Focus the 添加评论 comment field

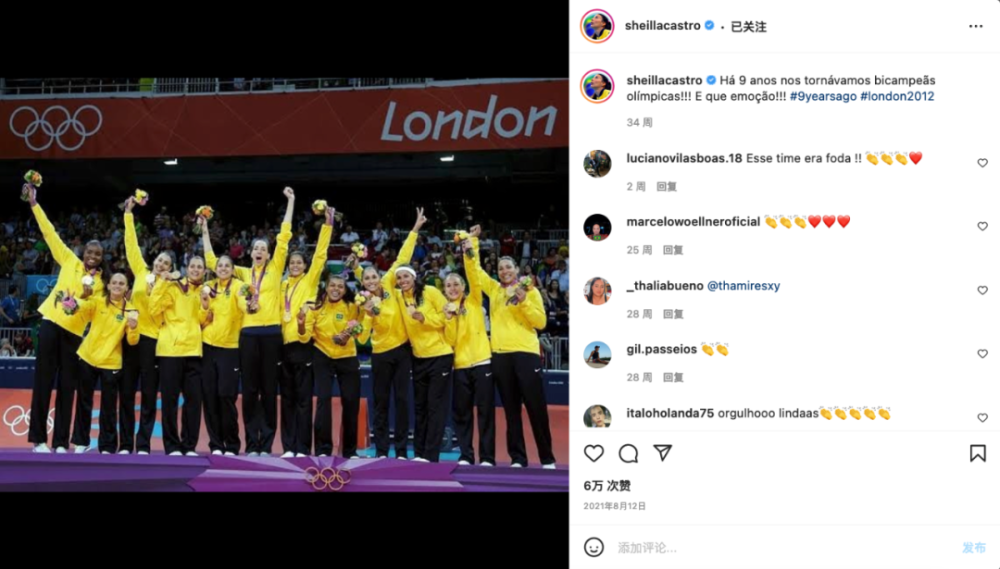click(x=784, y=547)
